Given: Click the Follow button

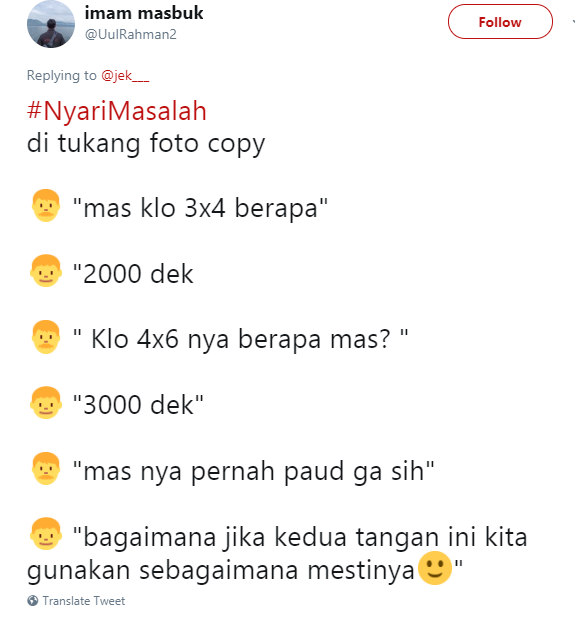Looking at the screenshot, I should (500, 22).
